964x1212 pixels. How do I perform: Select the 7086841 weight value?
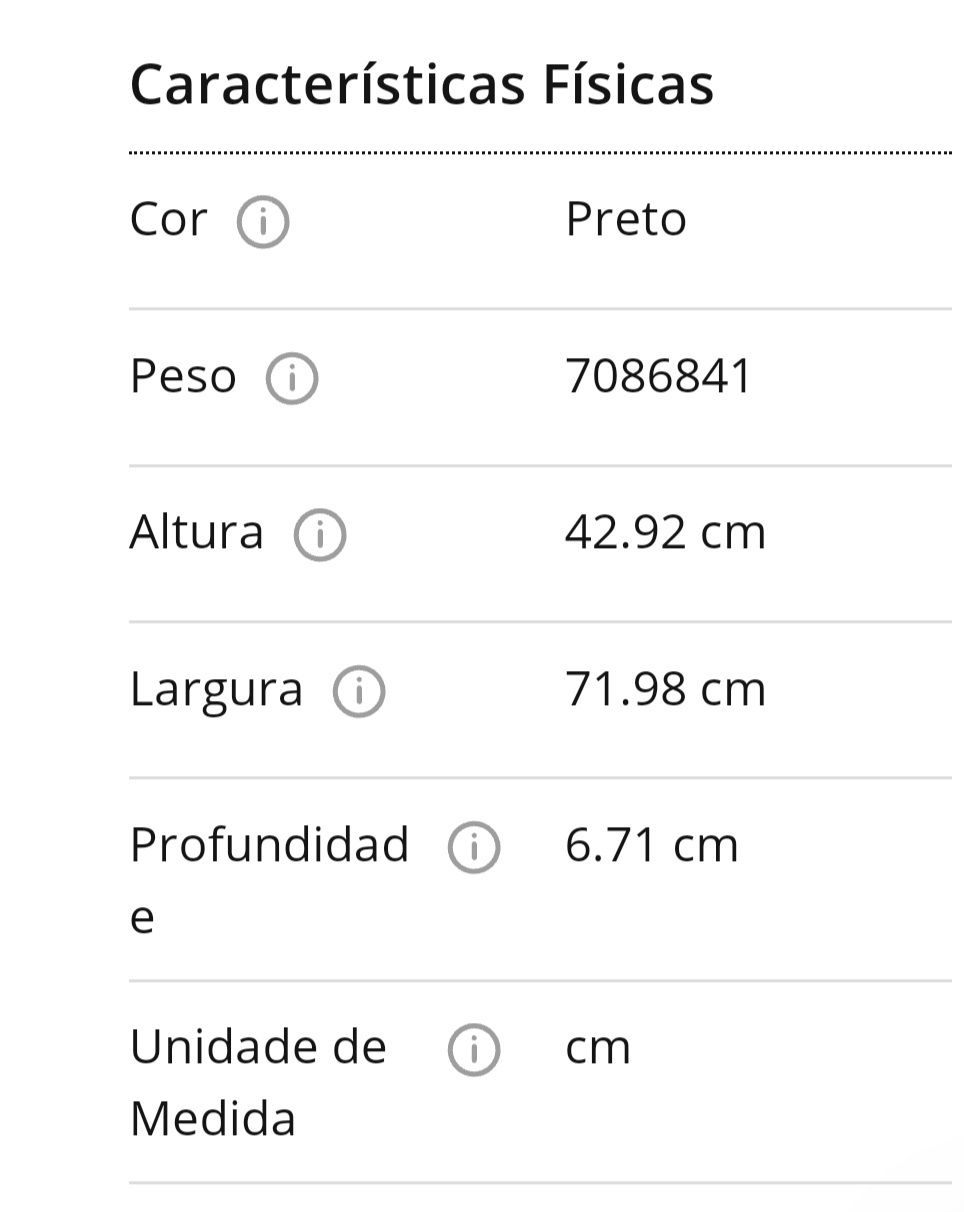(658, 376)
